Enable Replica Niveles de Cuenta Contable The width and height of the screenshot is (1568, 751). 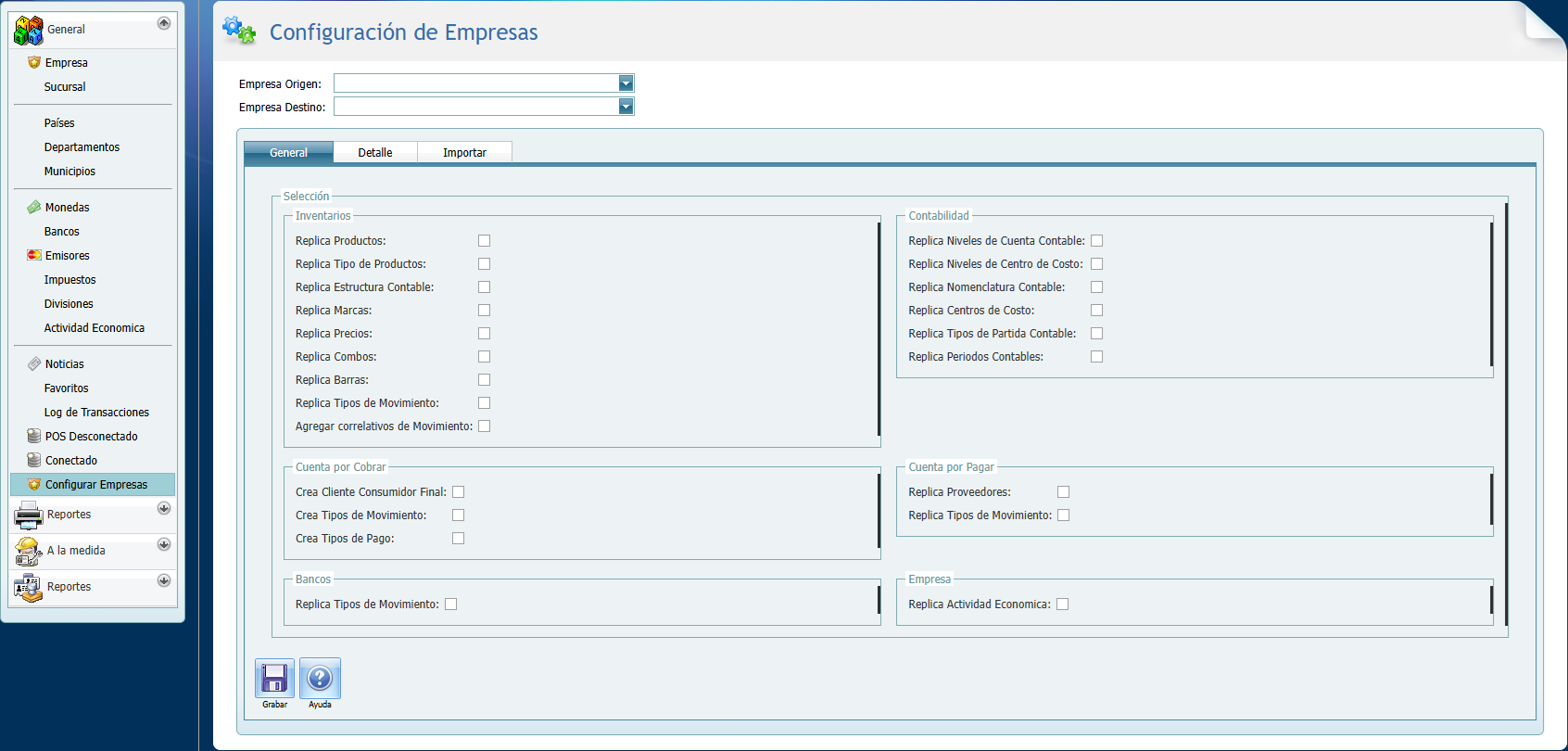pos(1096,240)
